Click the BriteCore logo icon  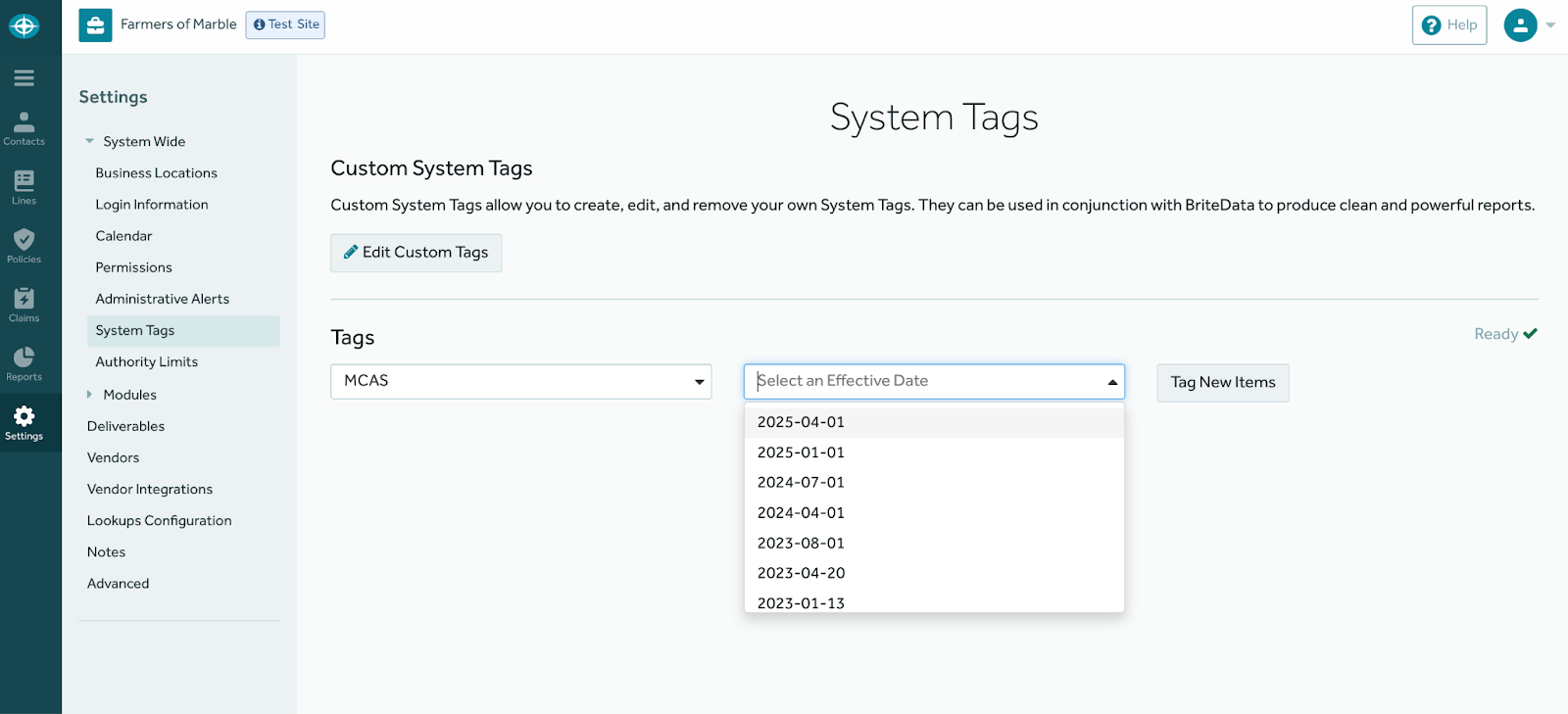click(x=24, y=26)
